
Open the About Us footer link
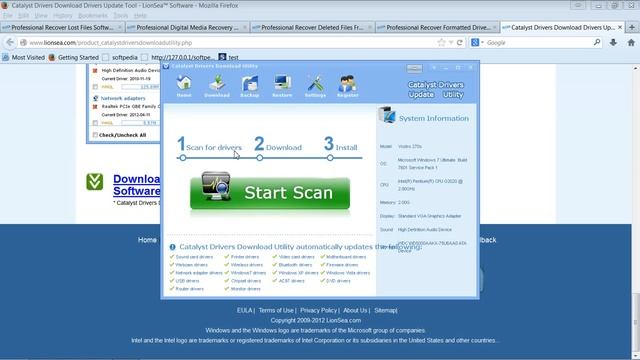coord(355,311)
